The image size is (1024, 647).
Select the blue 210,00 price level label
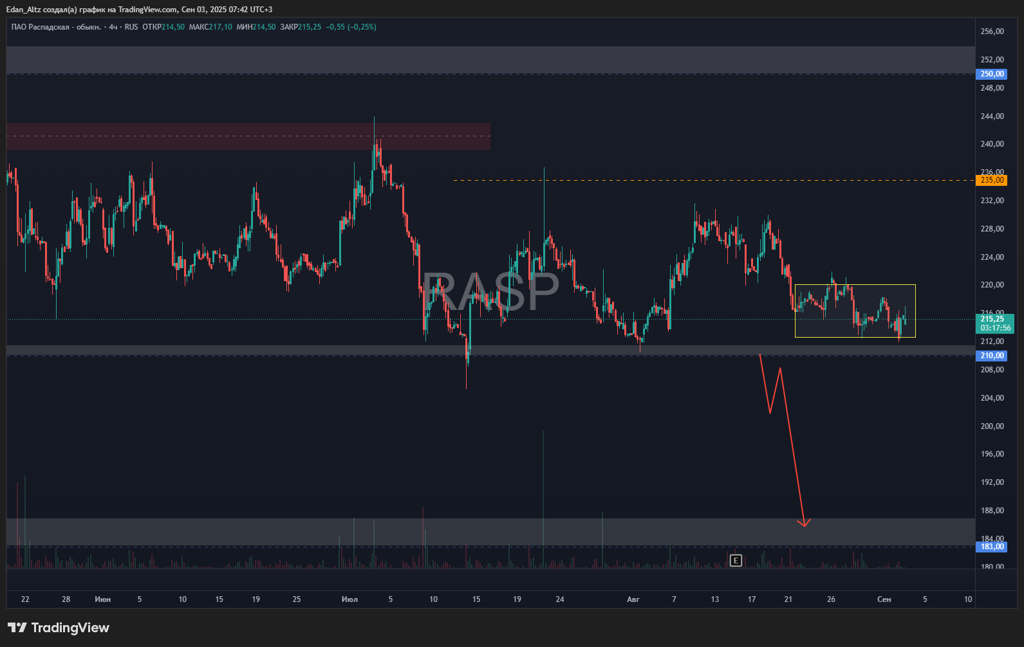click(x=992, y=356)
